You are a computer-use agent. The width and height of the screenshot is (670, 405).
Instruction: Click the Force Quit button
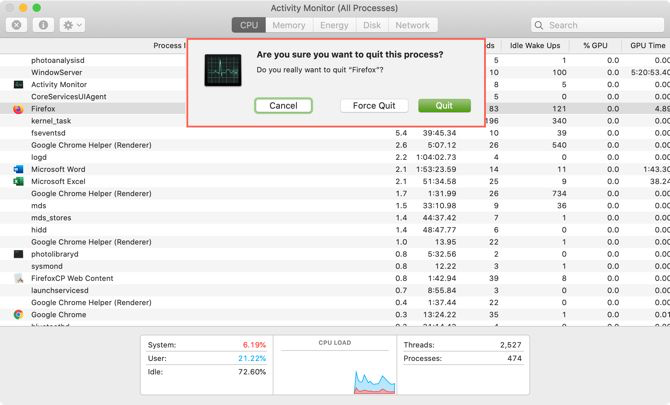pyautogui.click(x=374, y=106)
